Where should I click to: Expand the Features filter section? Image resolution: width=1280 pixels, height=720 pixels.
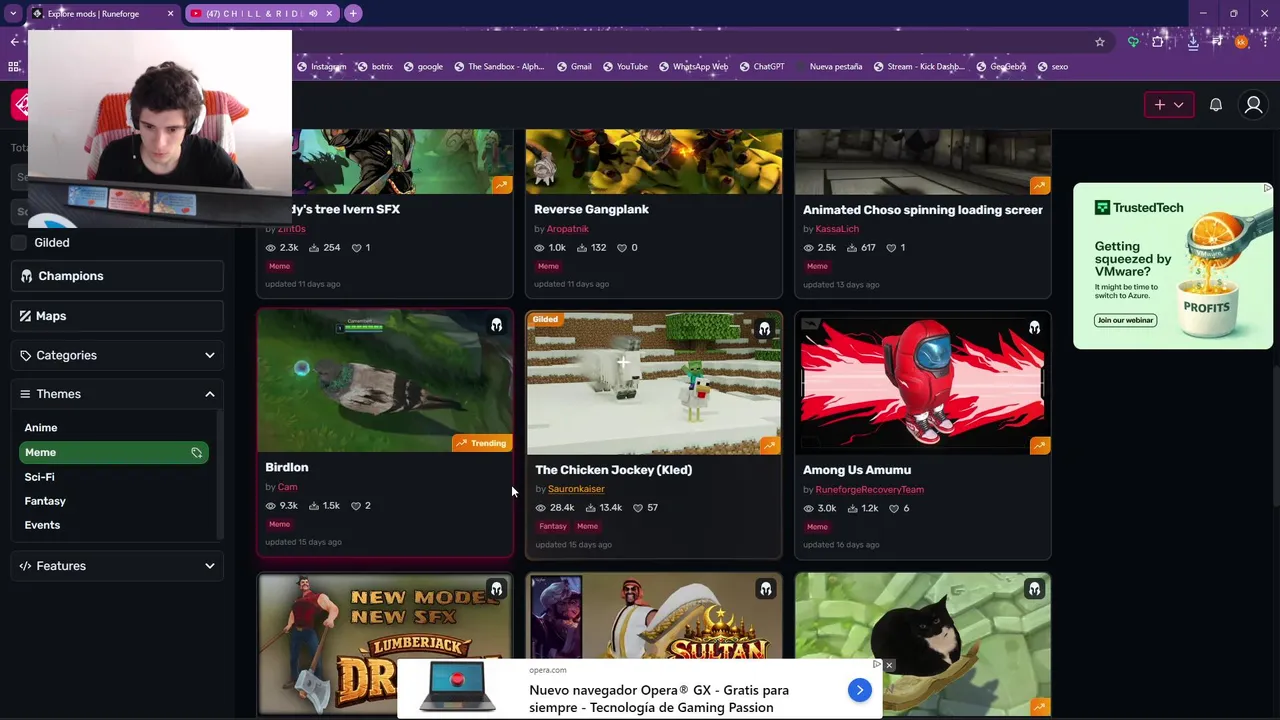pyautogui.click(x=117, y=566)
